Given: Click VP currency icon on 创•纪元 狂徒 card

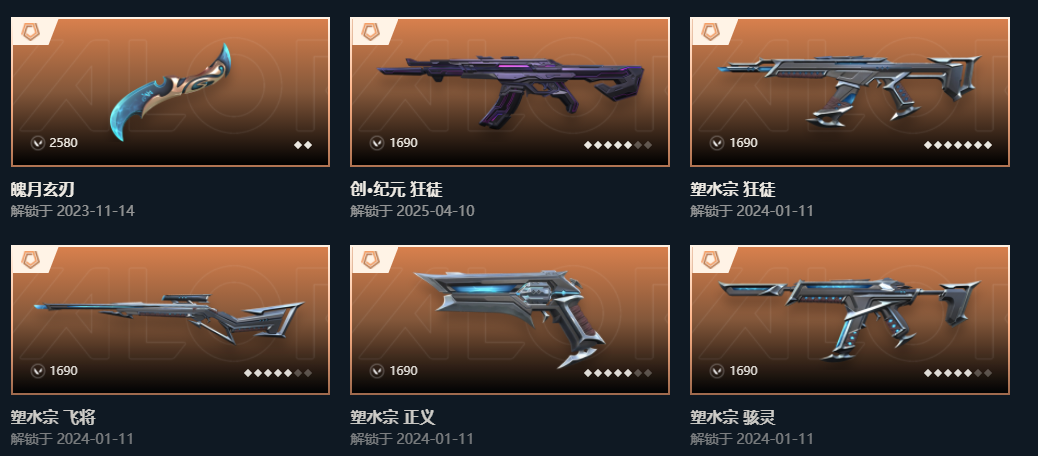Looking at the screenshot, I should click(x=377, y=142).
